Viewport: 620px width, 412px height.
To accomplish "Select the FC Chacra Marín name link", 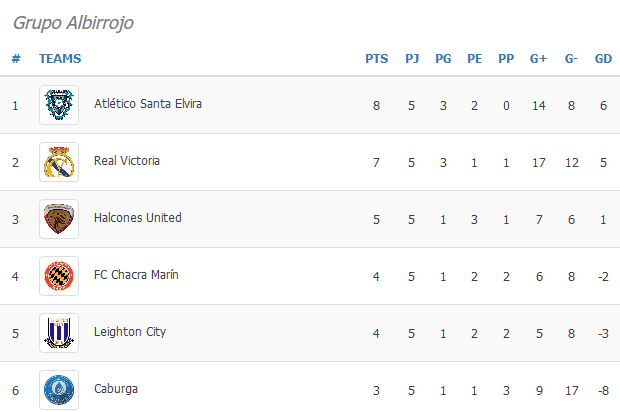I will pos(136,274).
